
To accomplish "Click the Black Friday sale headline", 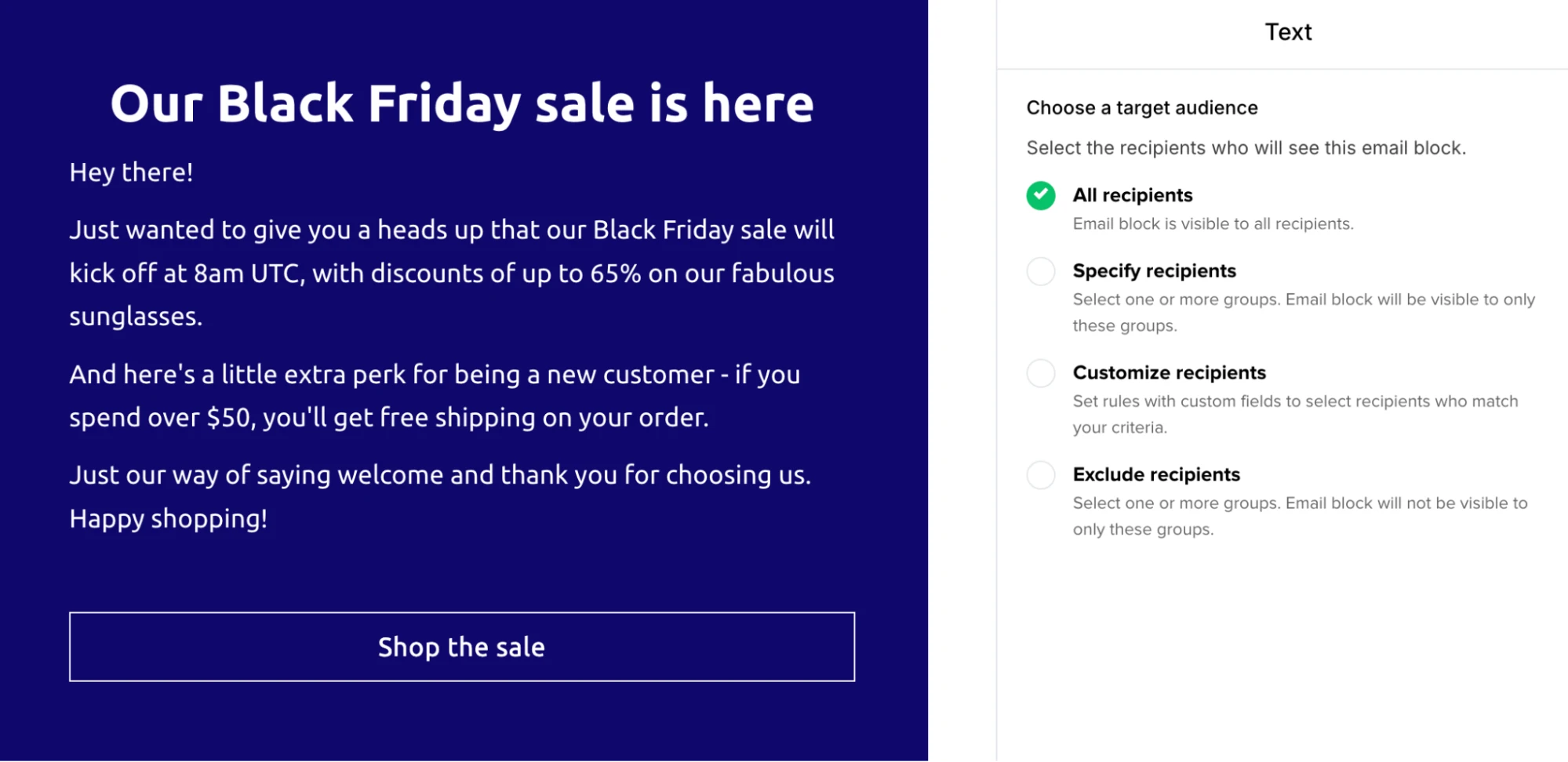I will [x=461, y=103].
